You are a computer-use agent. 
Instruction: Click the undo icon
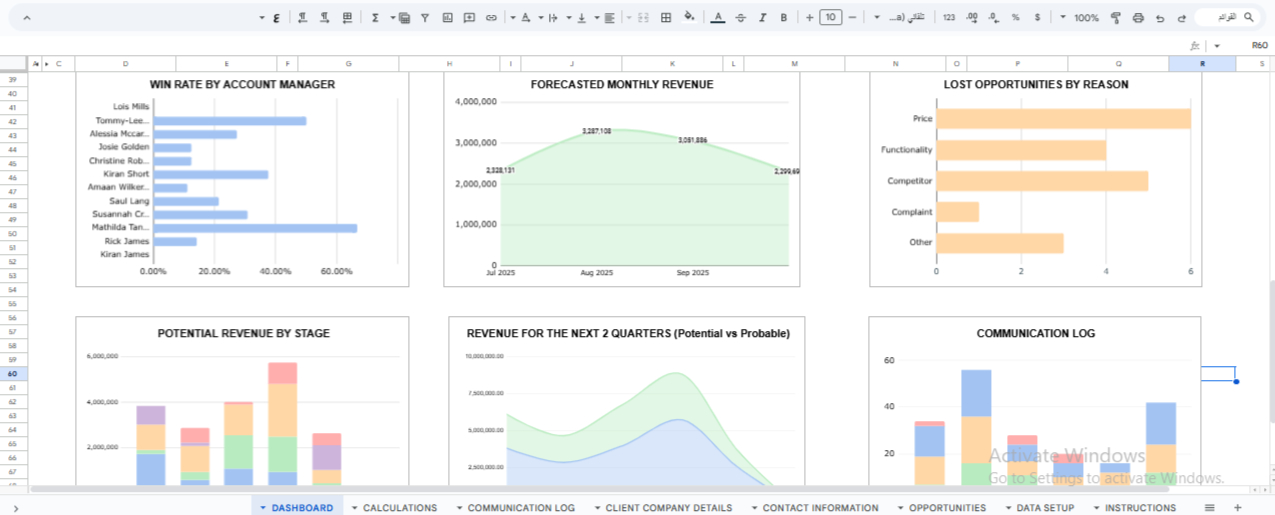point(1182,18)
